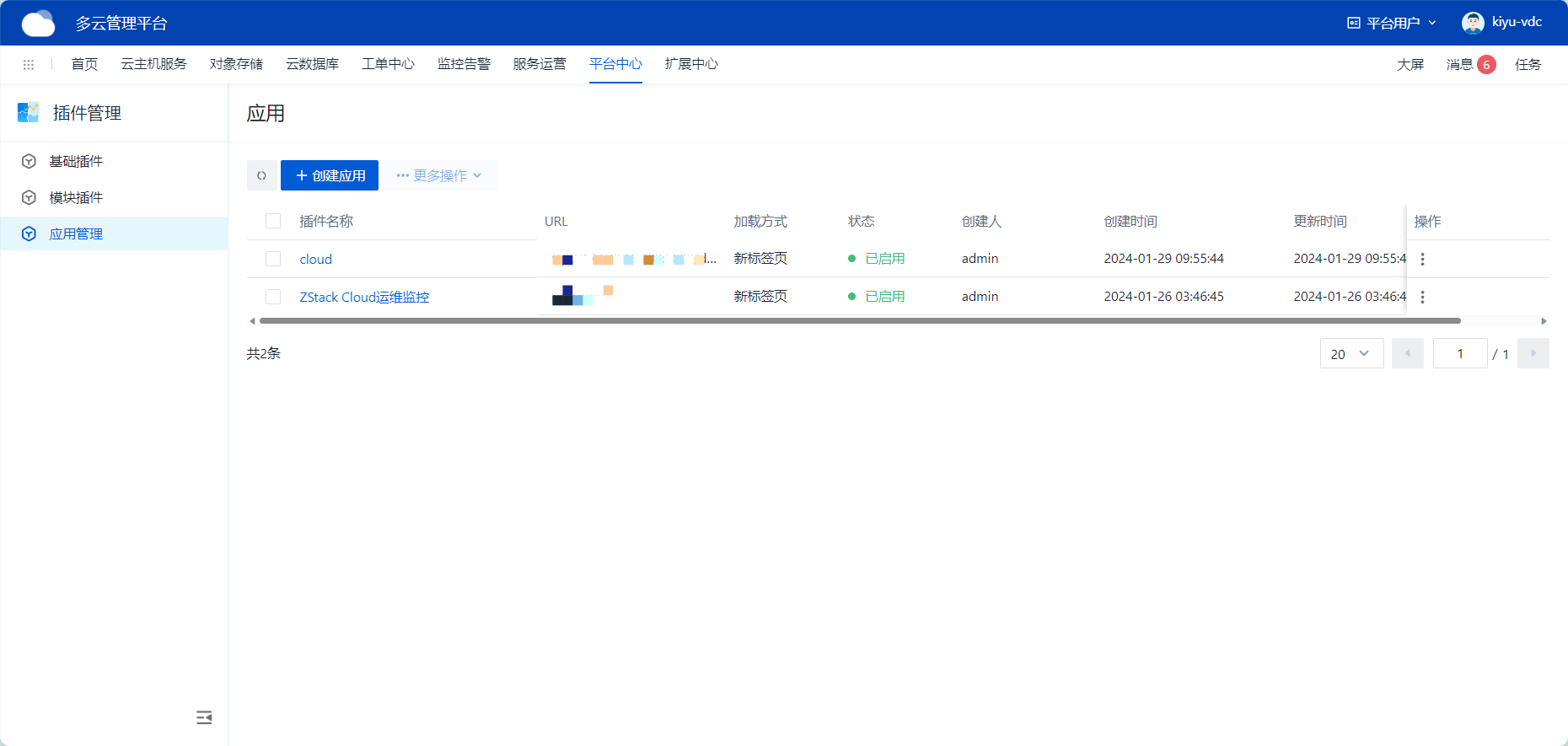Click the horizontal table scrollbar

(860, 321)
